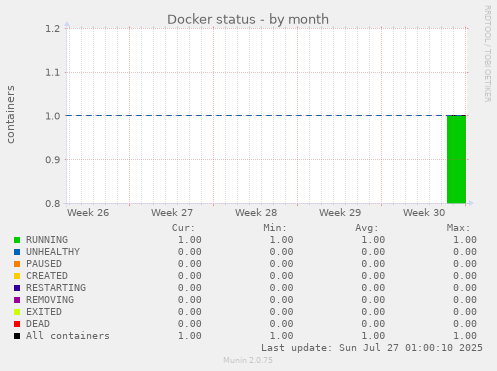Click the 0.8 y-axis value

point(53,203)
